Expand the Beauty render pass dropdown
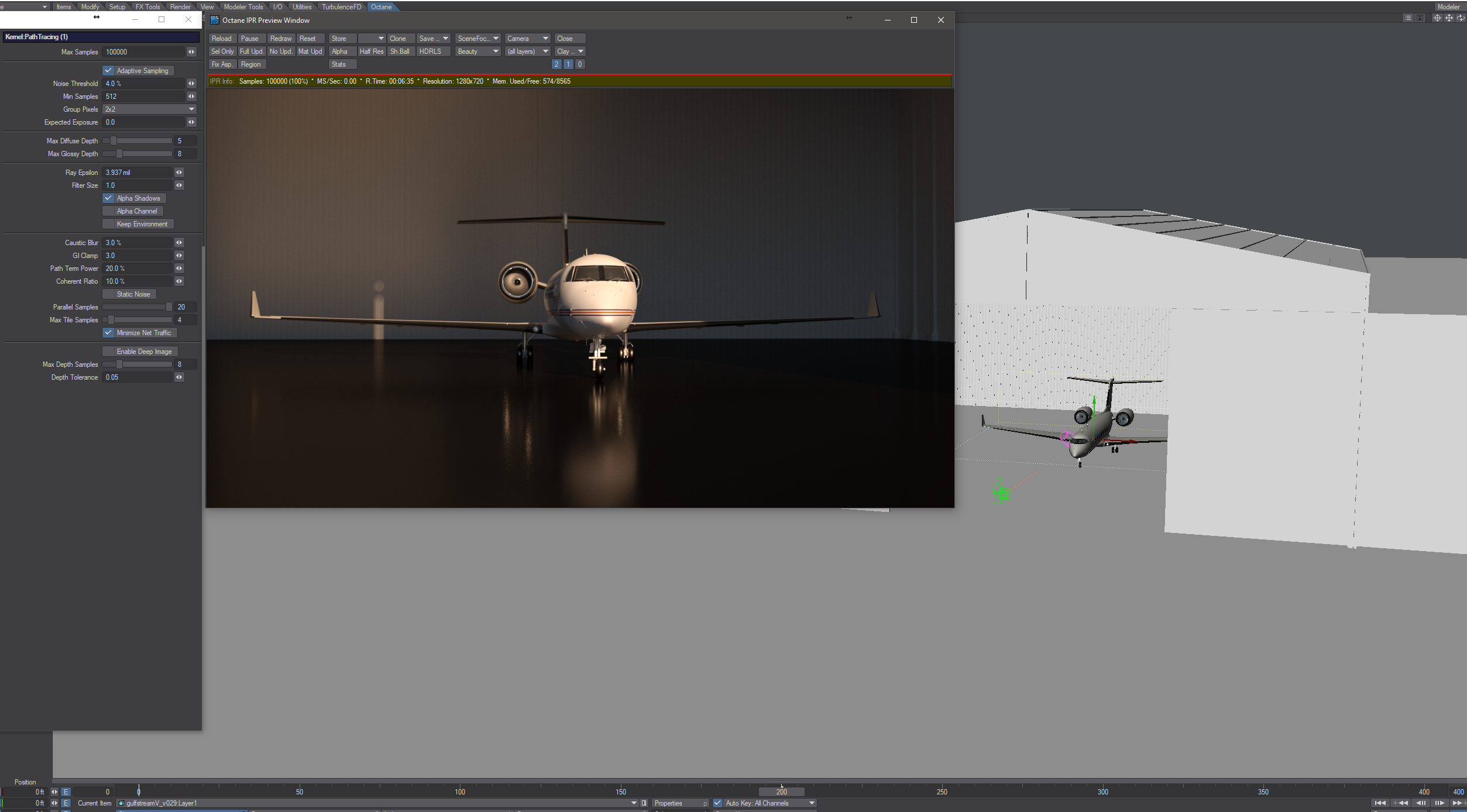1467x812 pixels. coord(477,51)
